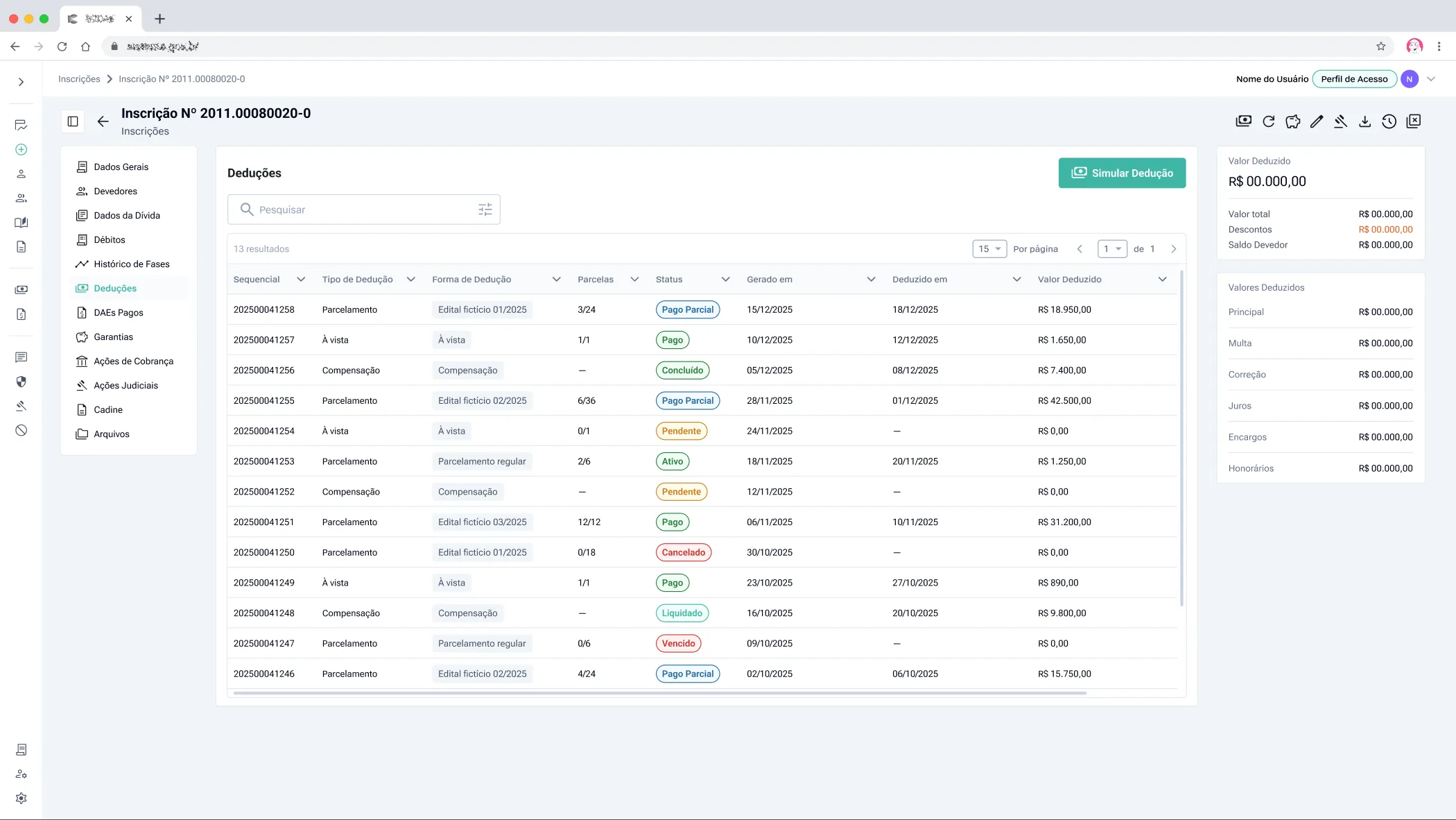Open the Status column dropdown arrow
The height and width of the screenshot is (820, 1456).
[725, 280]
